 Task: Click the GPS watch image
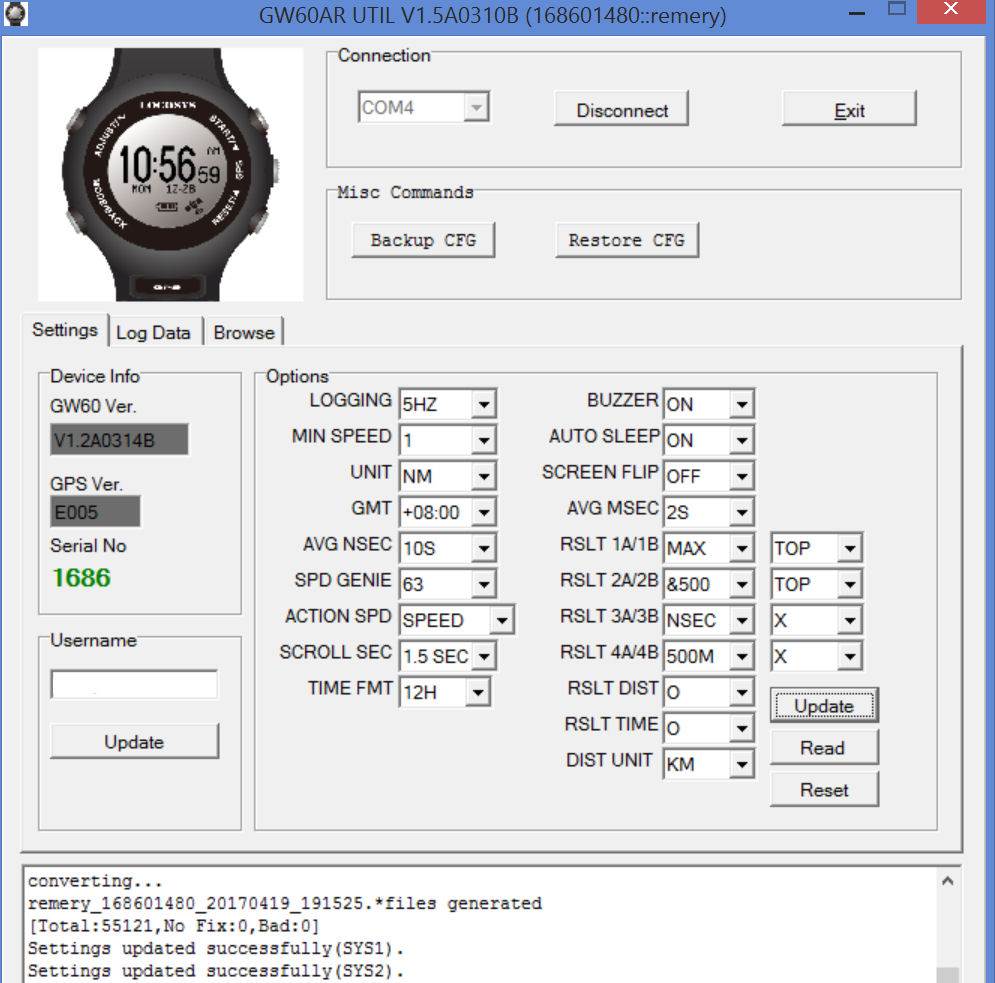click(170, 174)
